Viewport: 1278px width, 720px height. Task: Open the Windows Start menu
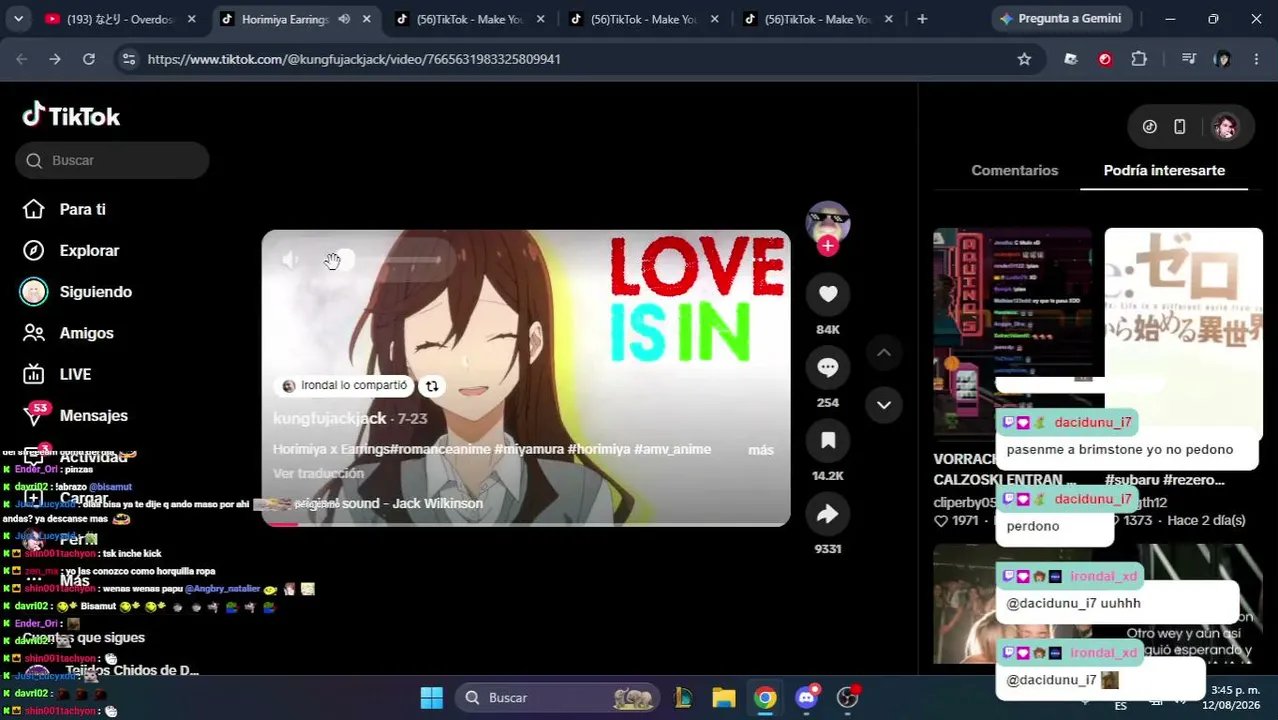pyautogui.click(x=432, y=698)
